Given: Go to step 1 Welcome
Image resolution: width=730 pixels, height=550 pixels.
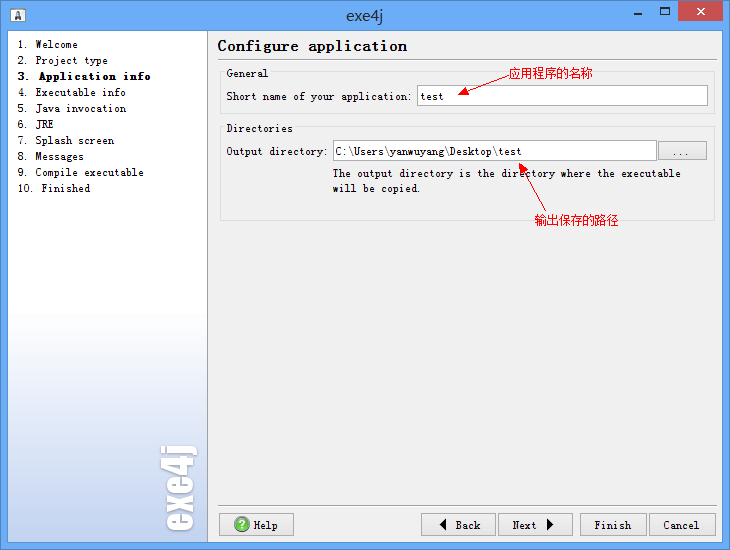Looking at the screenshot, I should click(47, 45).
